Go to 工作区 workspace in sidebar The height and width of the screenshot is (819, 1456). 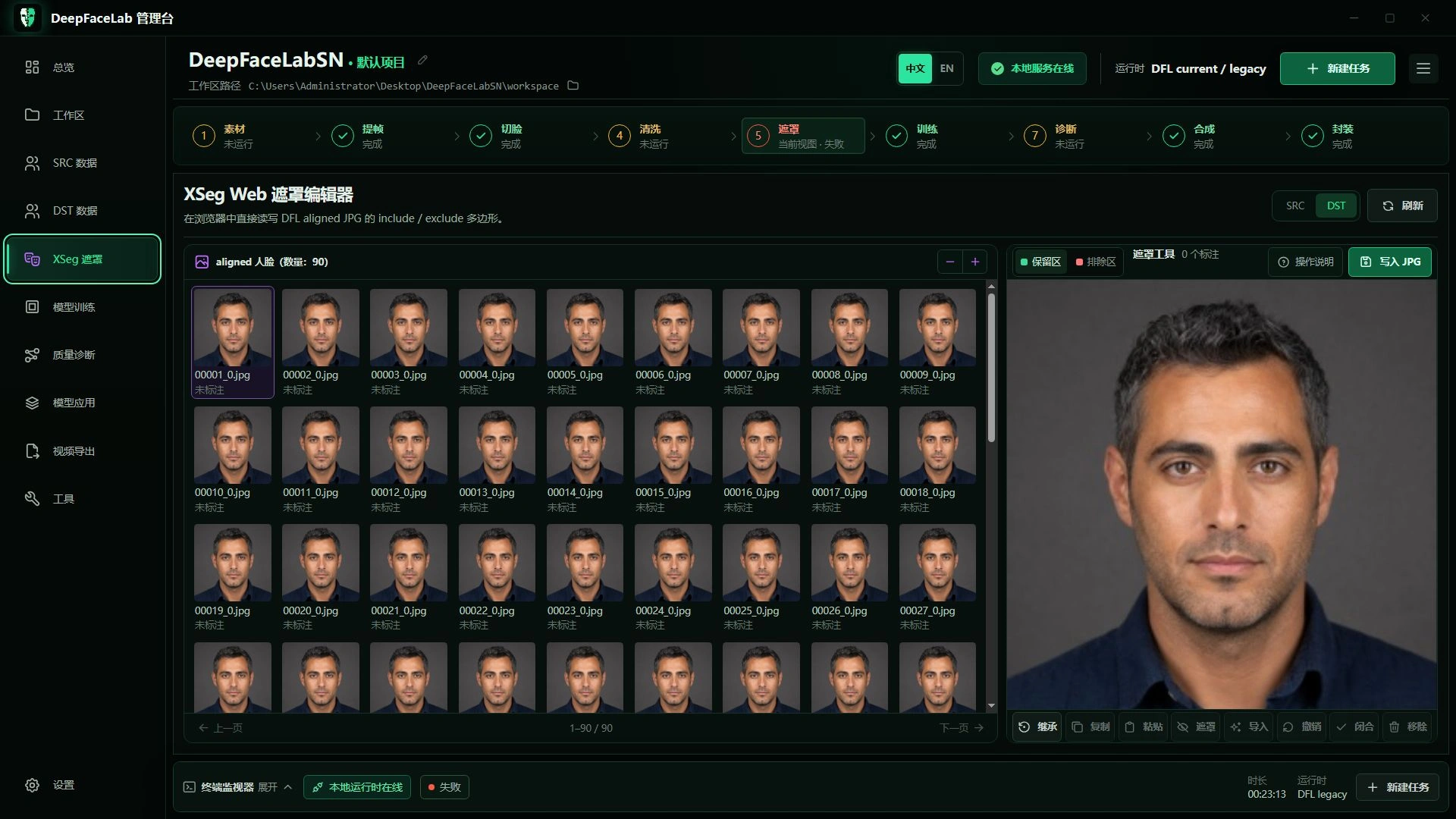(x=82, y=115)
